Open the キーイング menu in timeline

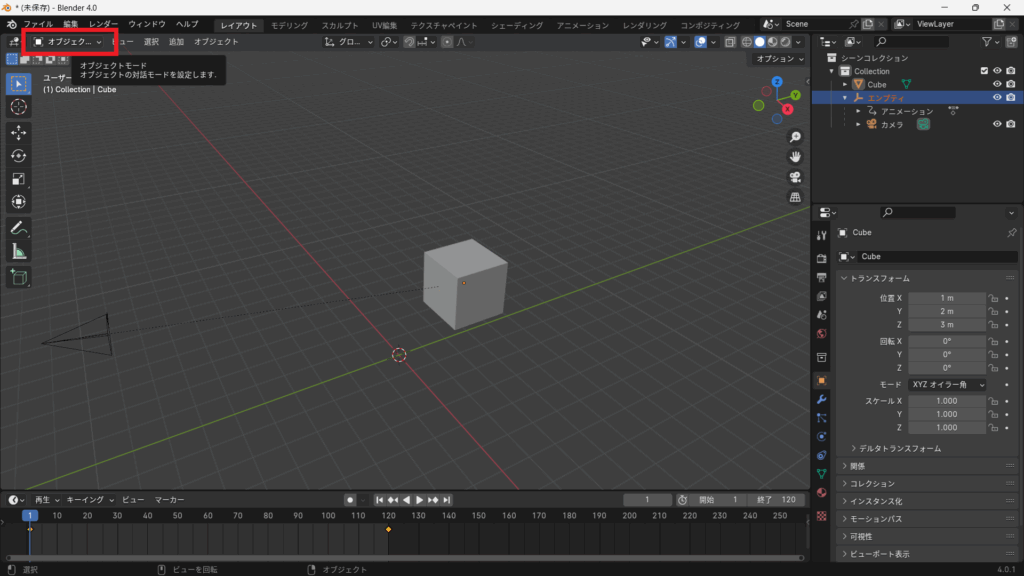coord(88,499)
